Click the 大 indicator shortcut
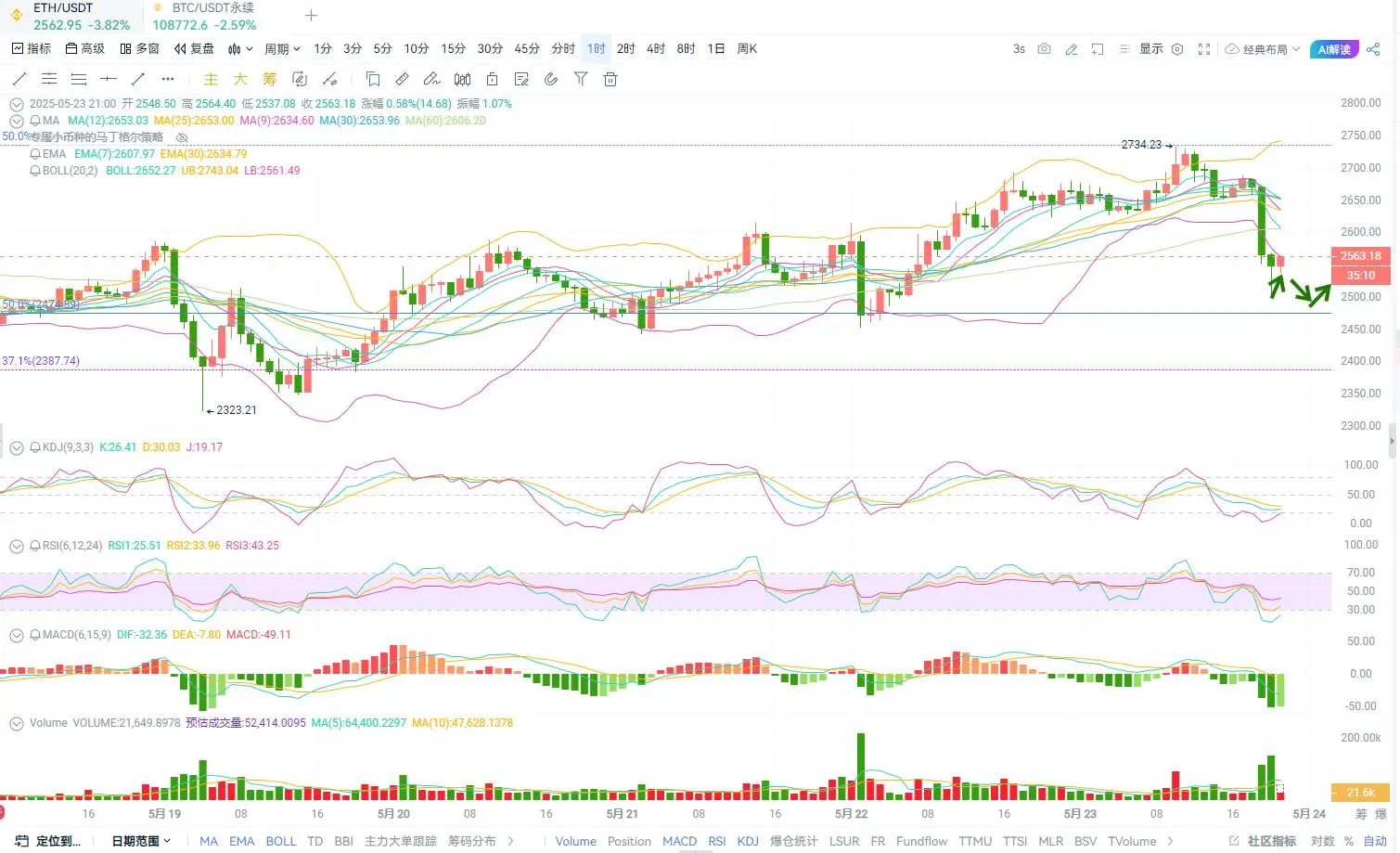This screenshot has width=1400, height=853. tap(240, 79)
